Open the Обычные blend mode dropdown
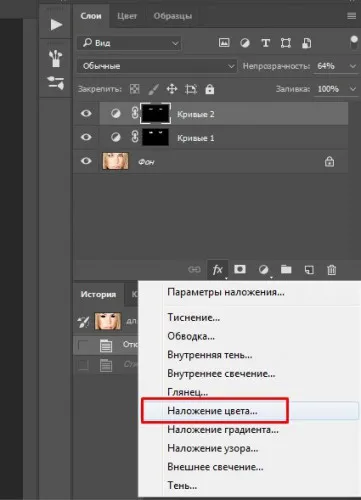This screenshot has height=500, width=361. click(157, 66)
